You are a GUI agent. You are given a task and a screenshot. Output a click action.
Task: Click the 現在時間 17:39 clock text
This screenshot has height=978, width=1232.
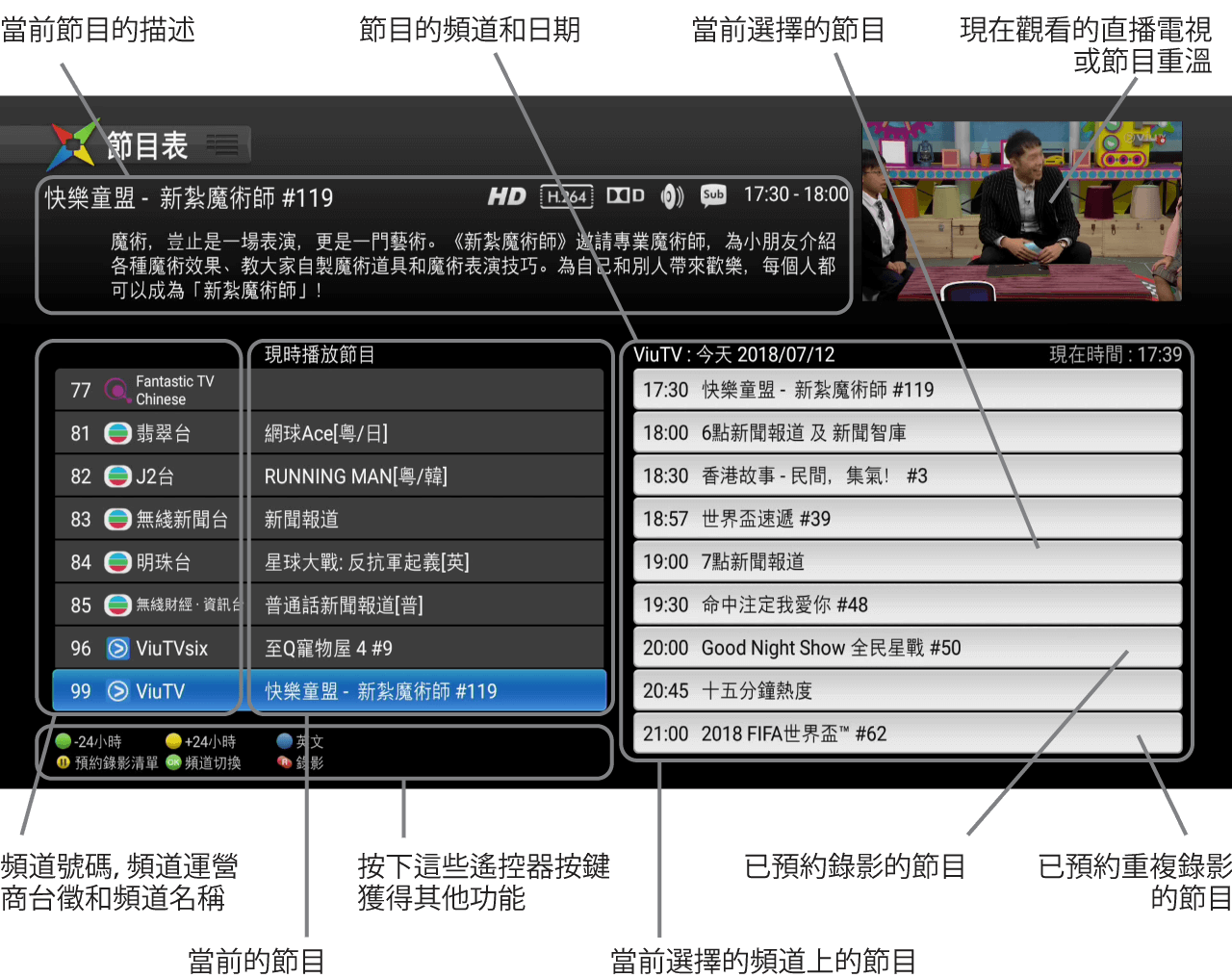click(x=1116, y=354)
